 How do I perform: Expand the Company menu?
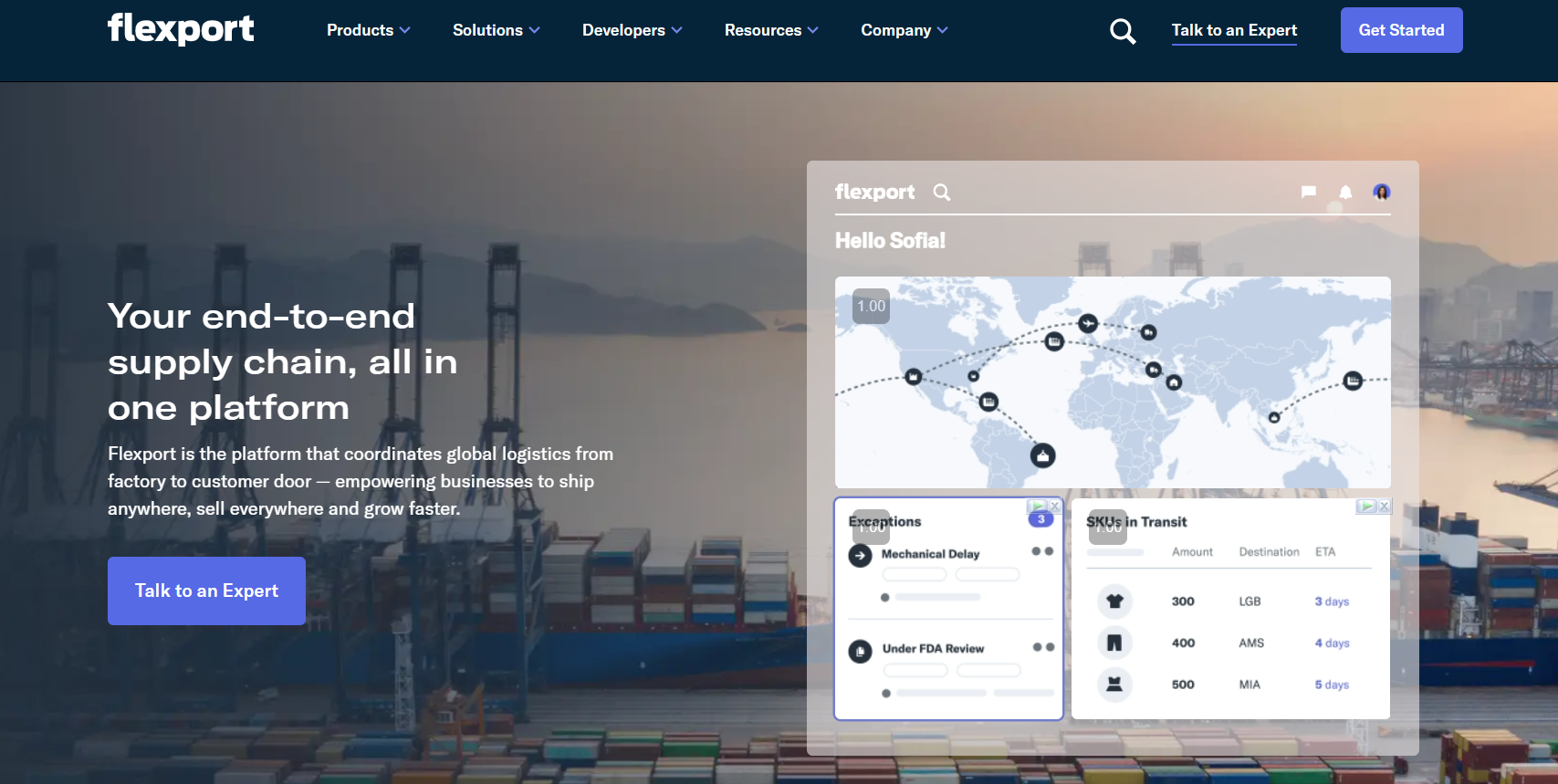coord(904,30)
